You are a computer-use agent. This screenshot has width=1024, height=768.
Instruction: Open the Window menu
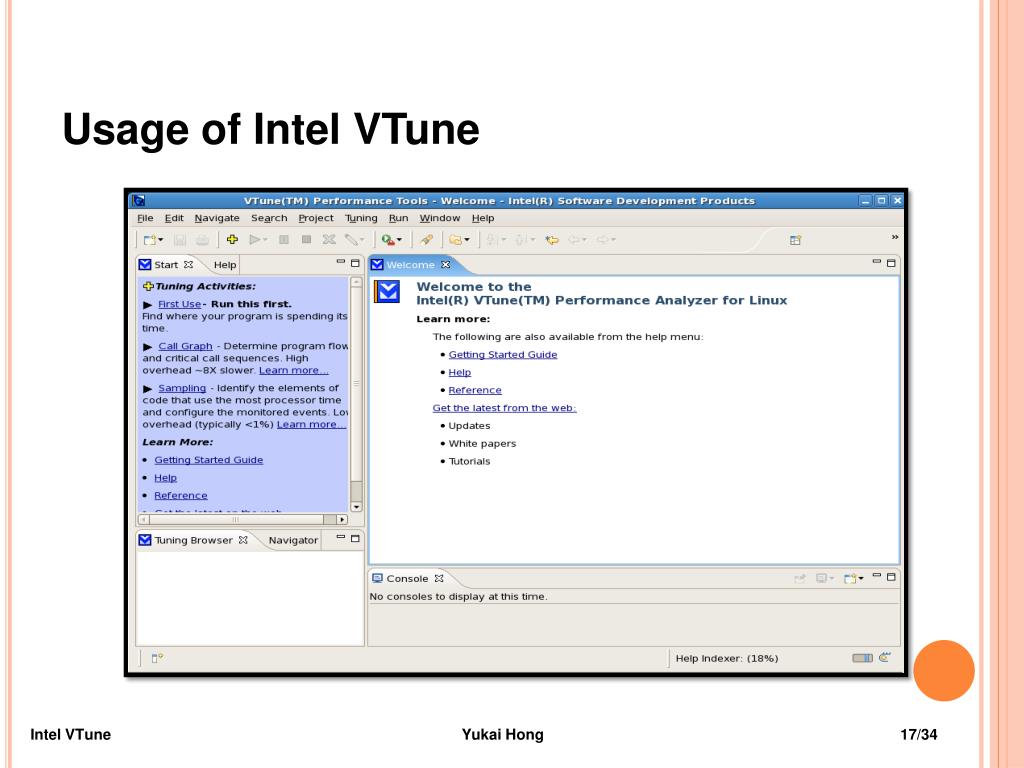(440, 218)
